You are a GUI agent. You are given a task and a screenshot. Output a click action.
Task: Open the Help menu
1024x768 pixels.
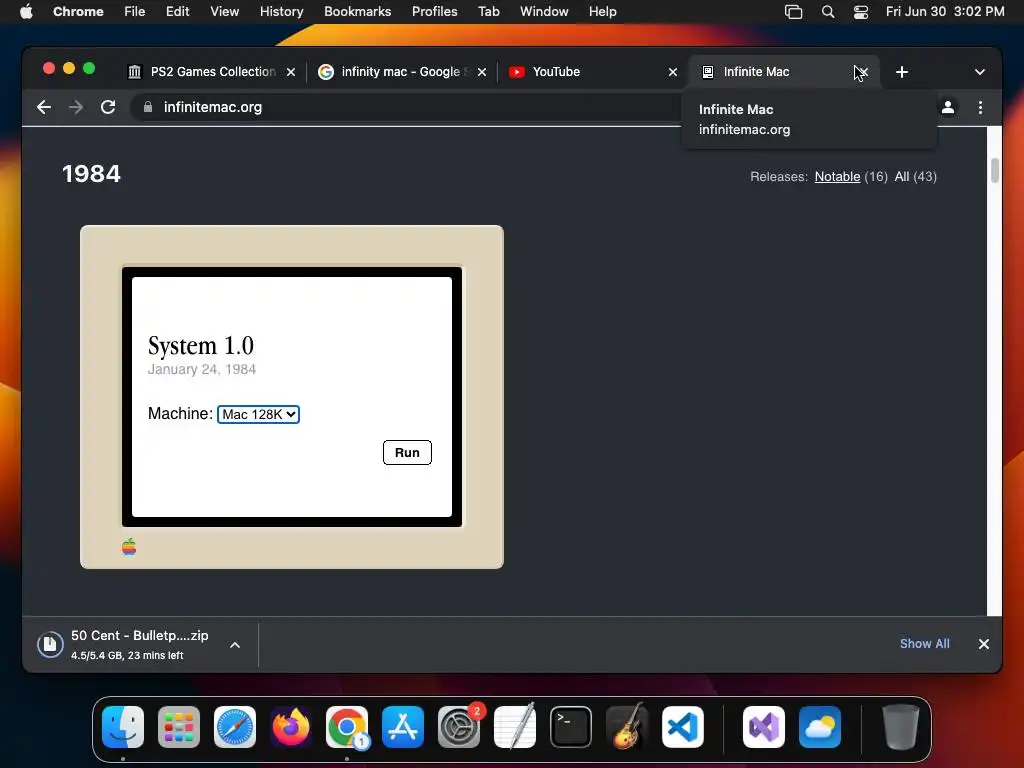pyautogui.click(x=602, y=12)
